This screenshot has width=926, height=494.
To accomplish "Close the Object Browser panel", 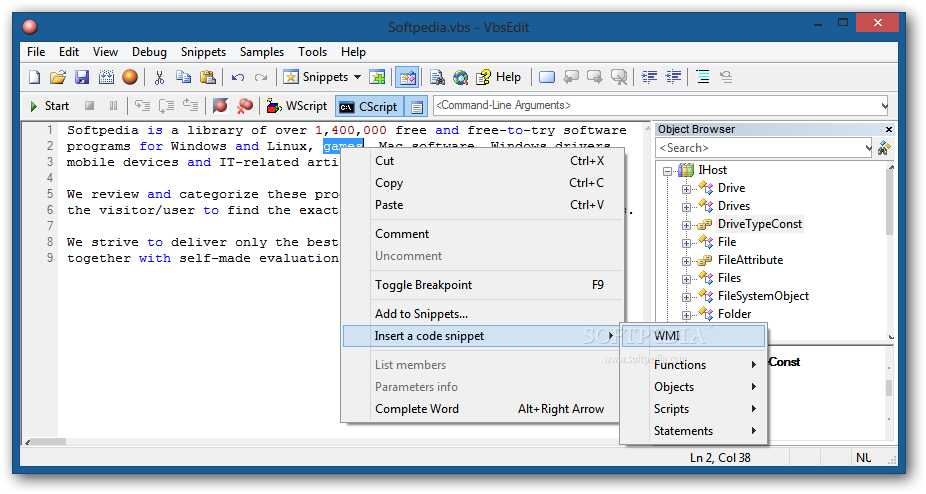I will point(889,129).
